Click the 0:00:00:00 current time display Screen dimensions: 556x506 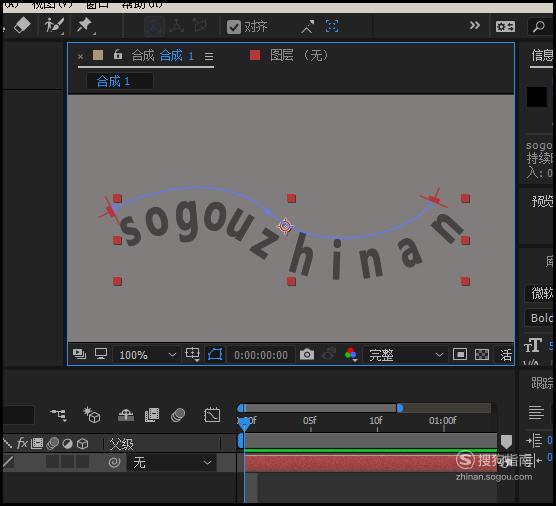pos(261,355)
